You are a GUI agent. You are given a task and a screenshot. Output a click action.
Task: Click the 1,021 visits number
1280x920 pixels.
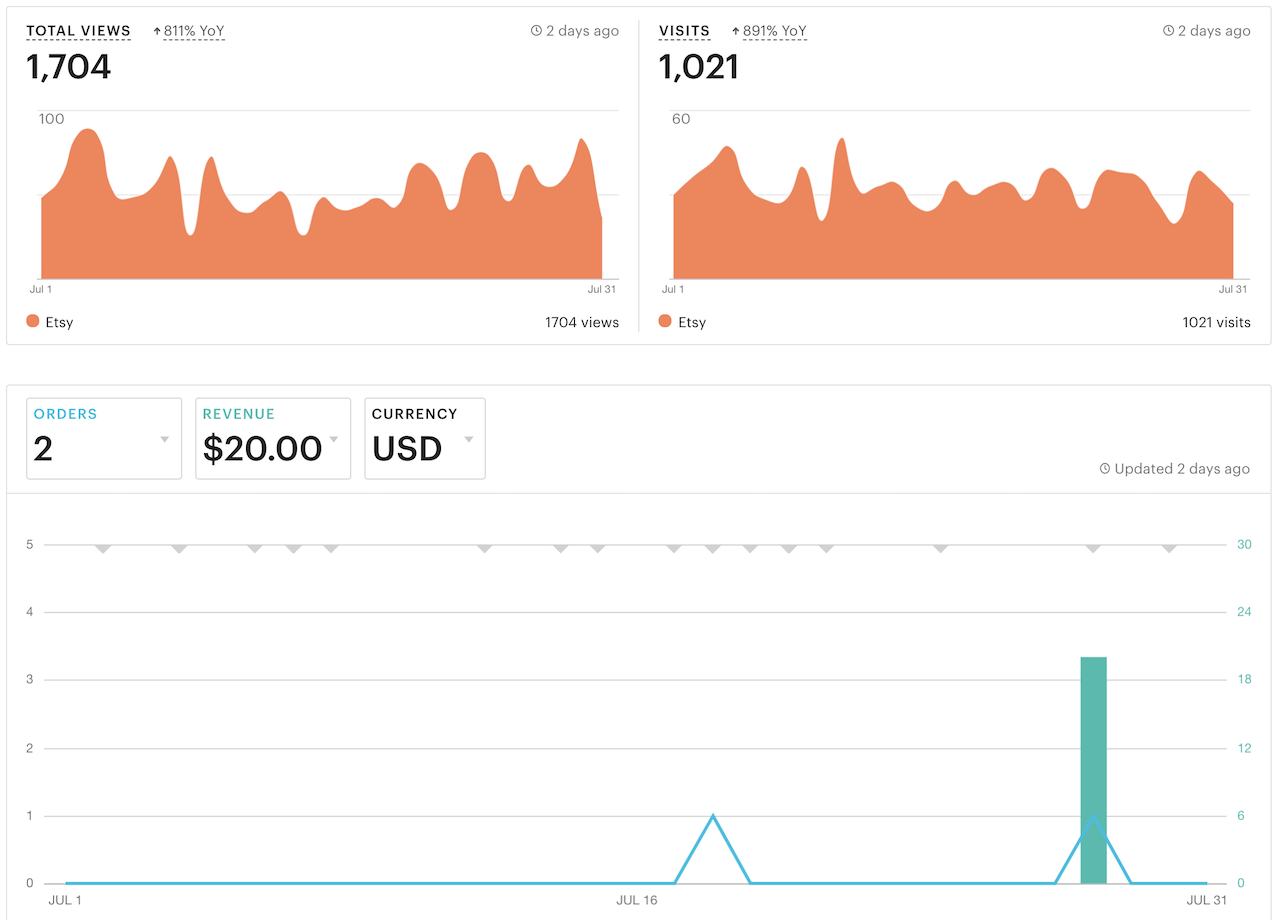[x=698, y=67]
